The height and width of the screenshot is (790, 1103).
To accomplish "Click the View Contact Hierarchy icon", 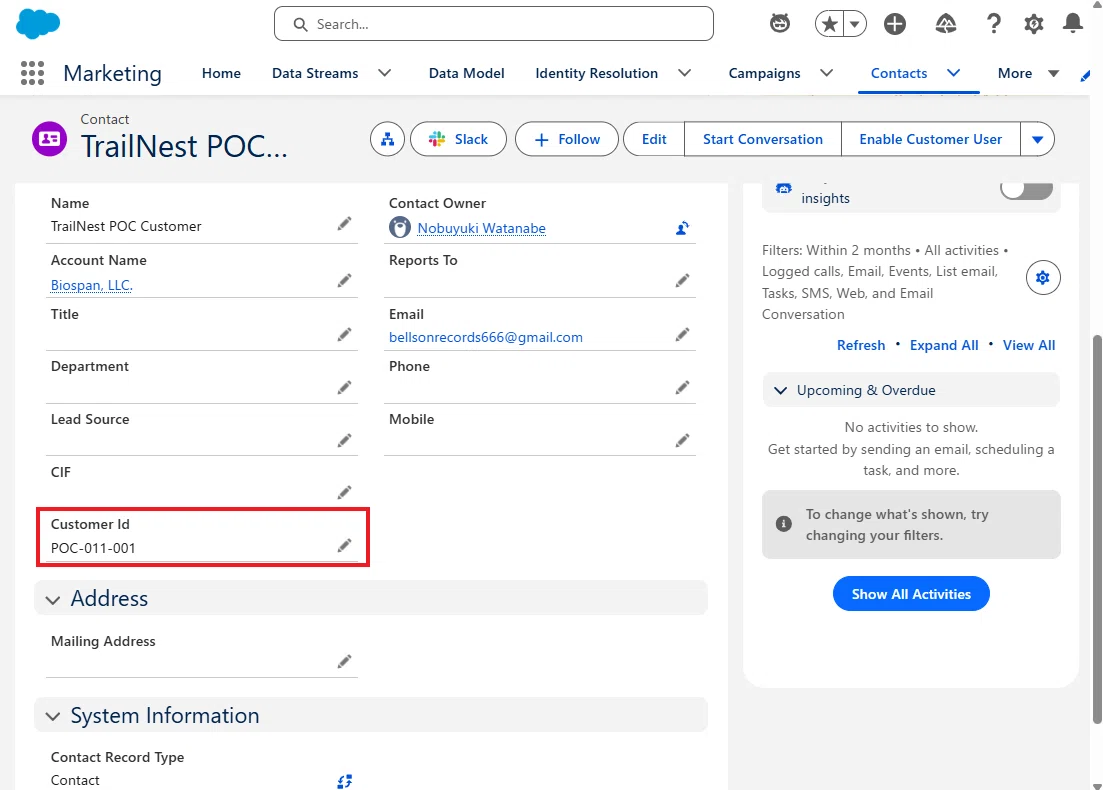I will pyautogui.click(x=388, y=139).
